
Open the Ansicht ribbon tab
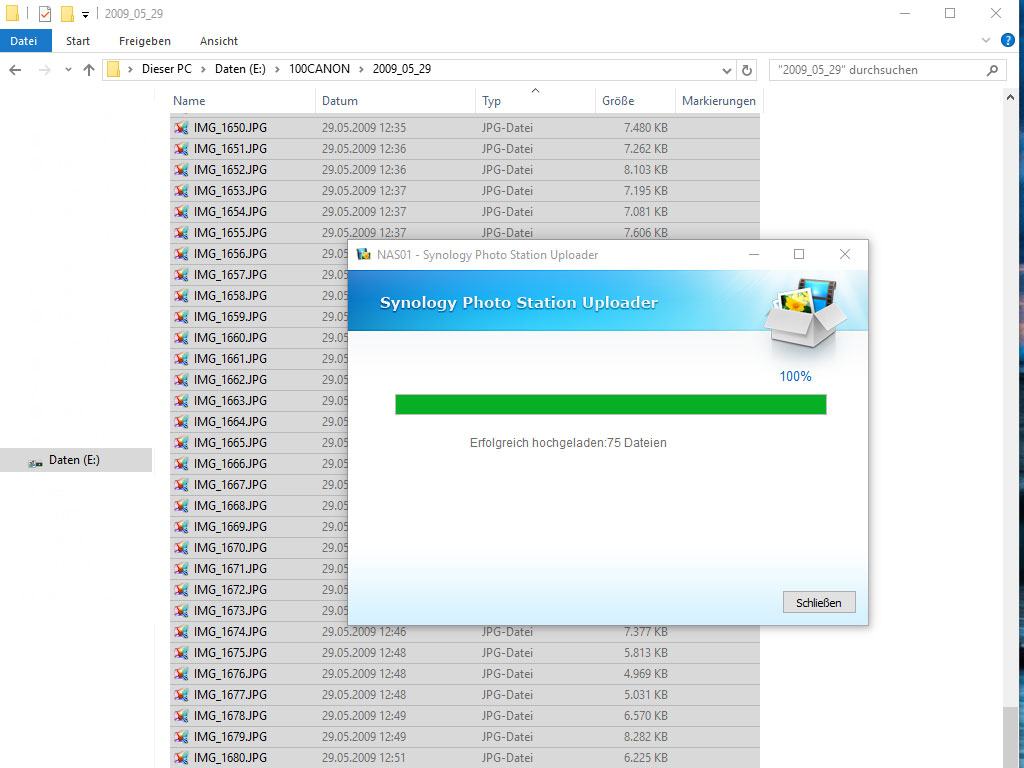219,40
